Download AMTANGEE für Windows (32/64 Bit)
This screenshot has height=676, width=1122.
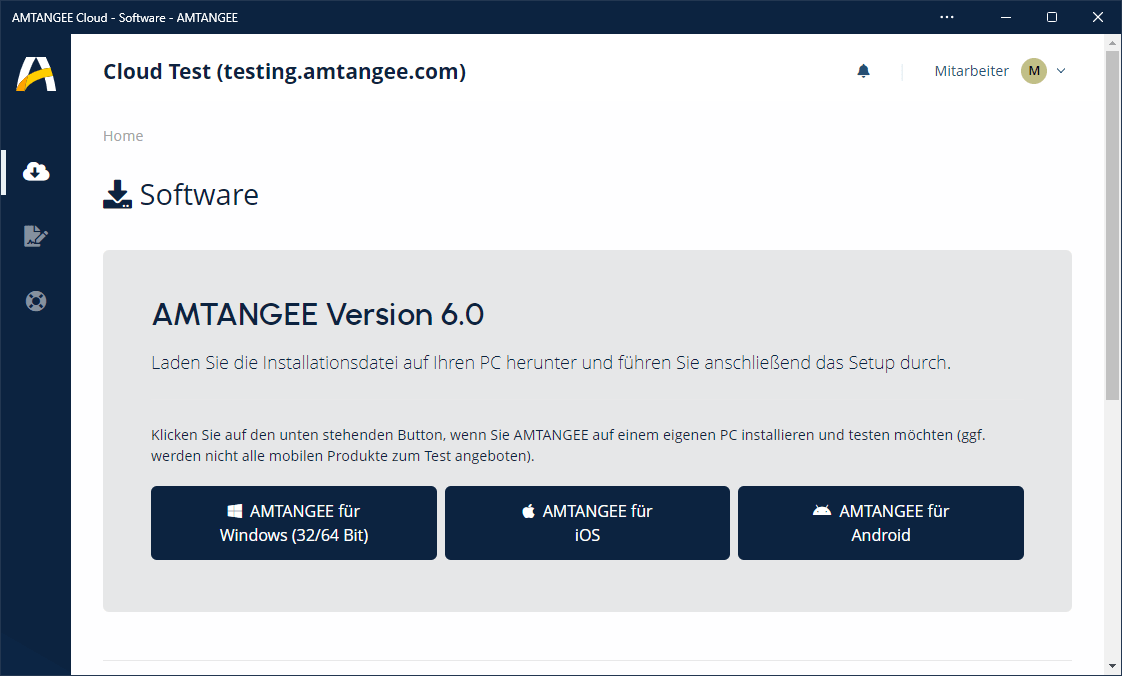(x=293, y=523)
